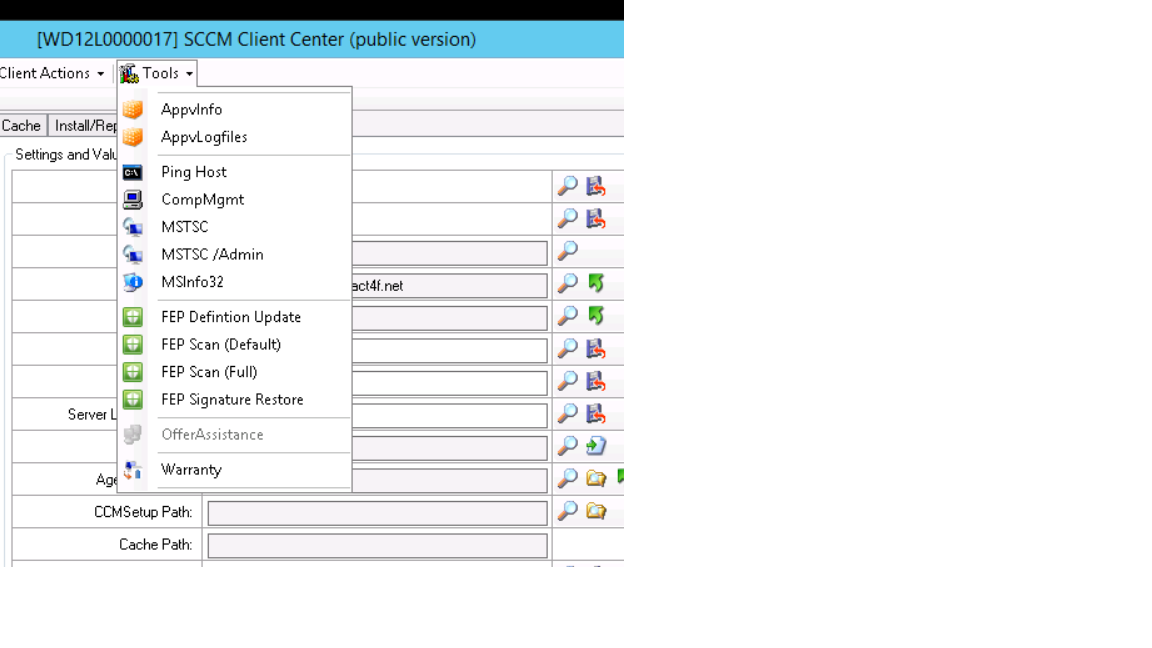The height and width of the screenshot is (648, 1152).
Task: Click magnifier icon in CCMSetup Path row
Action: coord(567,511)
